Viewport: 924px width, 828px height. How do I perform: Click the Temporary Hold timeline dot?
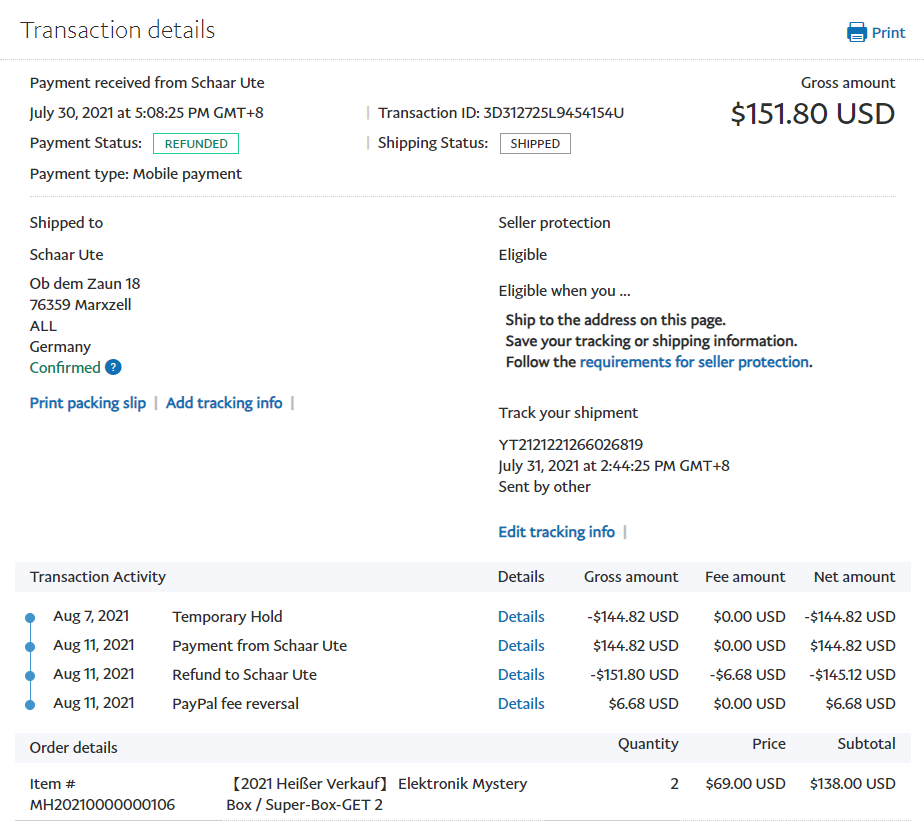30,618
